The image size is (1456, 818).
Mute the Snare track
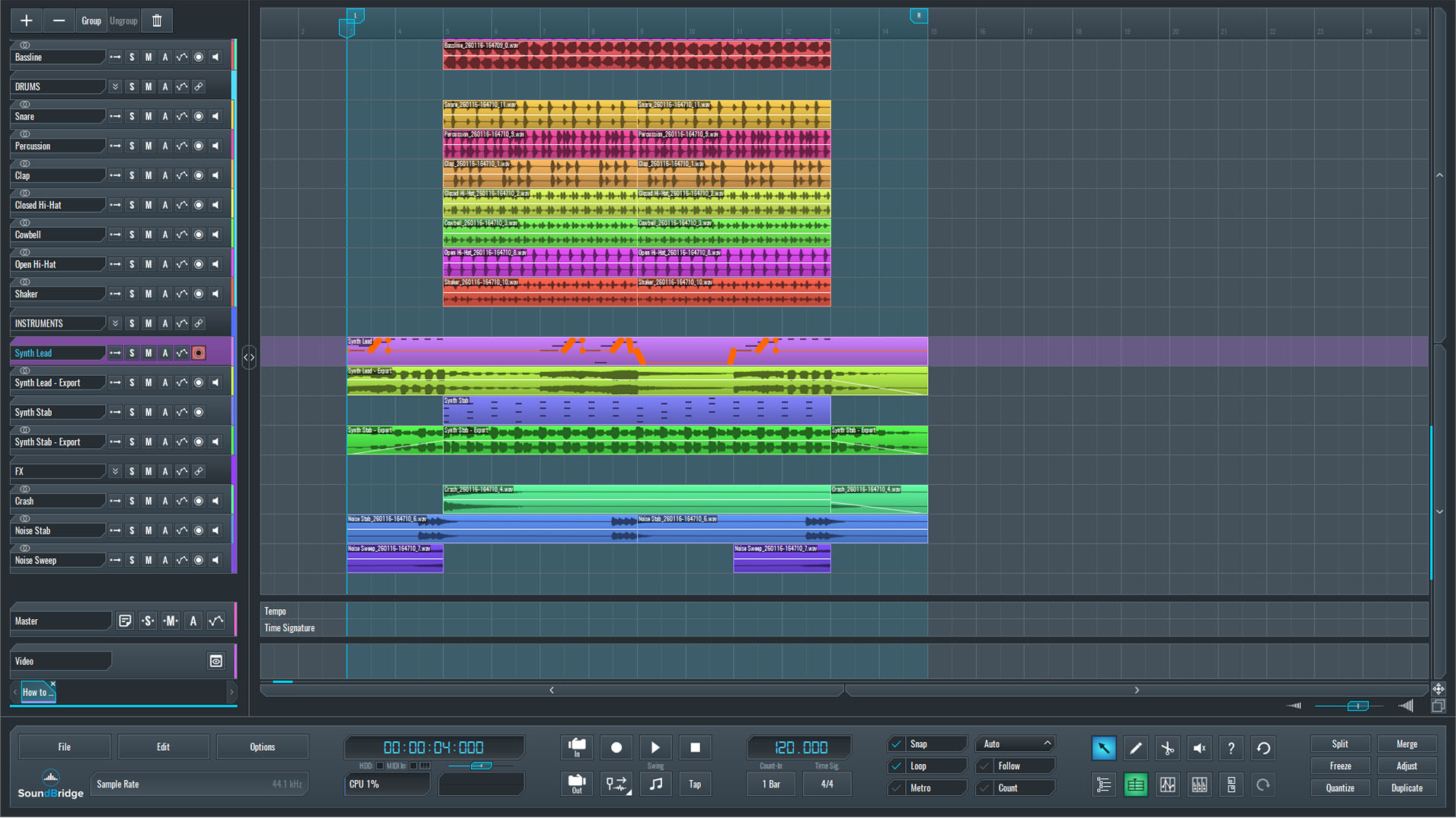pyautogui.click(x=149, y=117)
